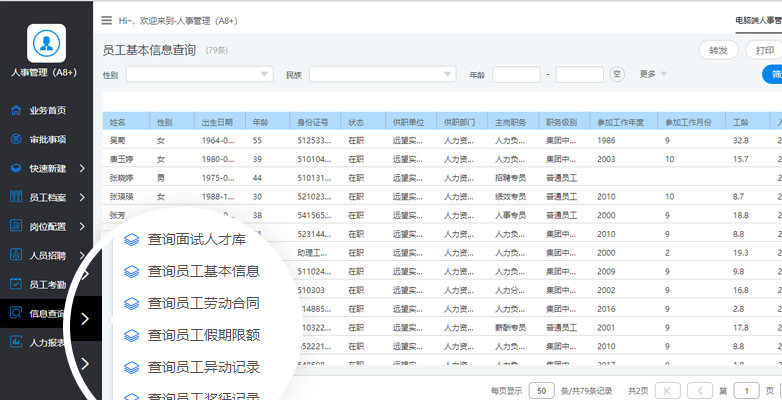Viewport: 782px width, 400px height.
Task: Click the 空 clear button next to age range
Action: tap(617, 74)
